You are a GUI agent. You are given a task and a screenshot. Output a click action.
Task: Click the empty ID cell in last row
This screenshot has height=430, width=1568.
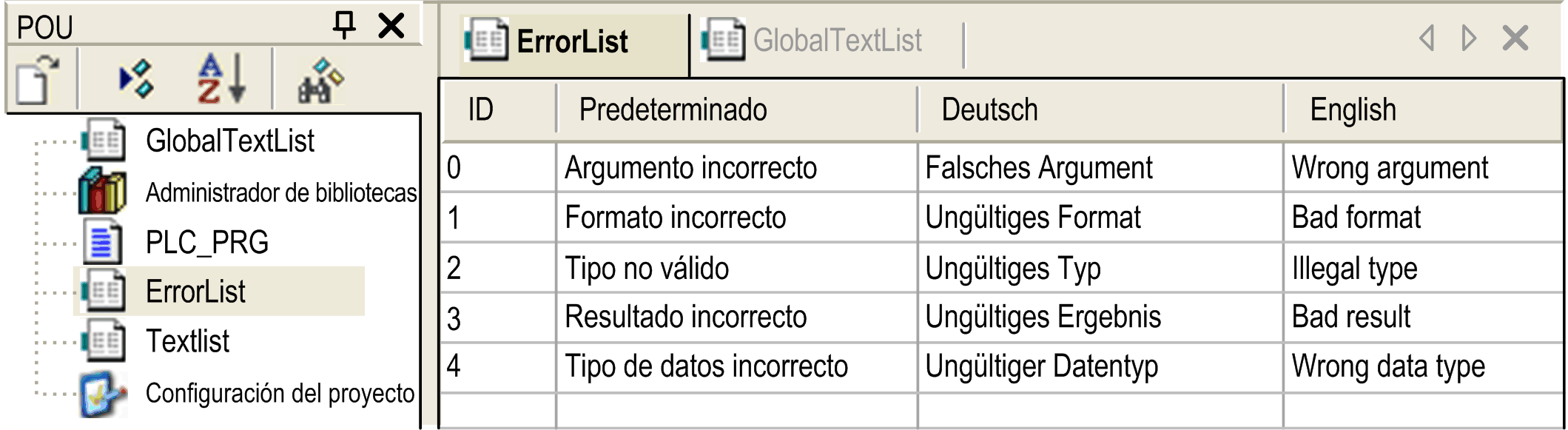(498, 411)
